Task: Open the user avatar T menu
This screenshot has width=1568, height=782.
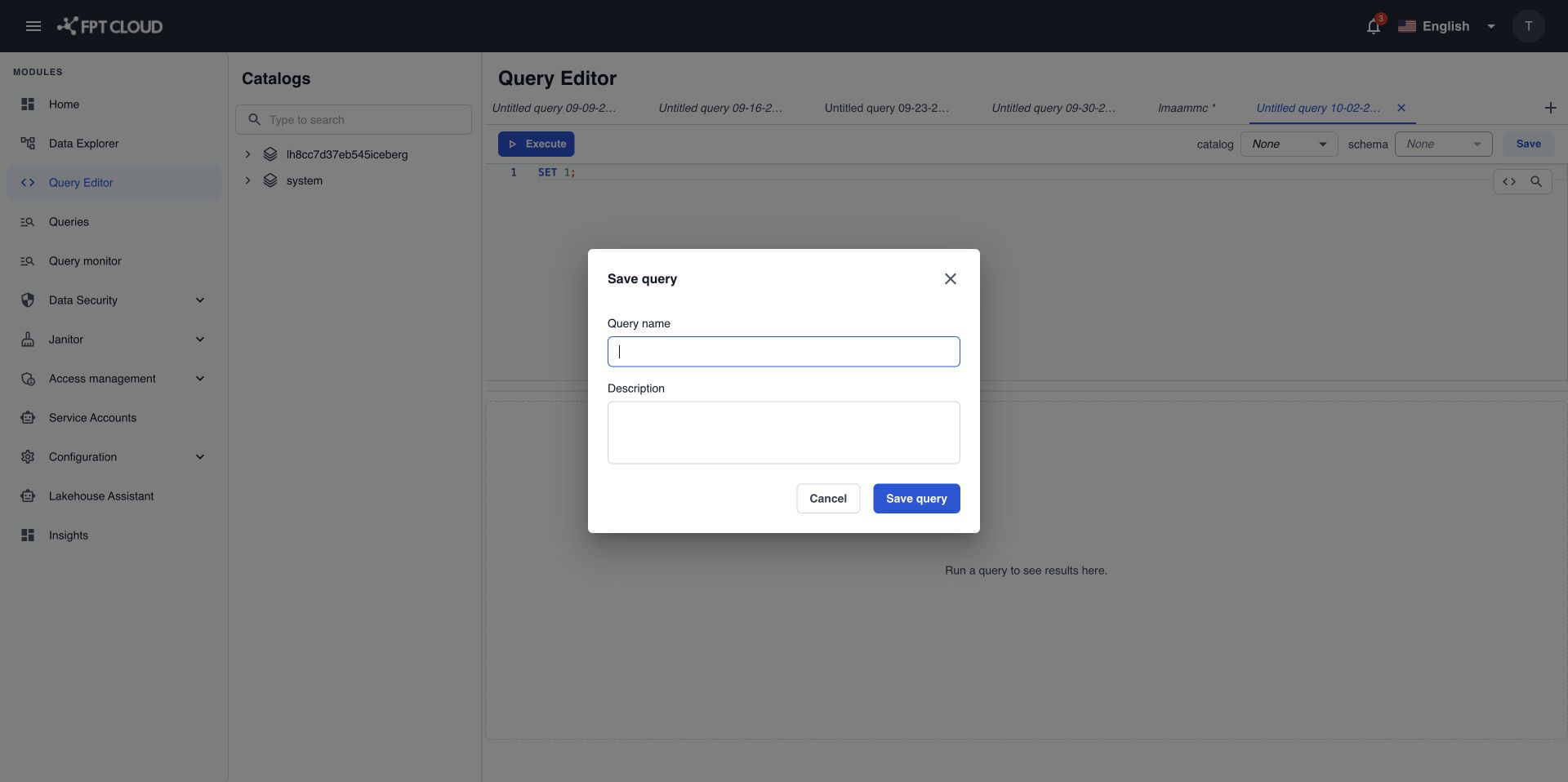Action: pos(1528,26)
